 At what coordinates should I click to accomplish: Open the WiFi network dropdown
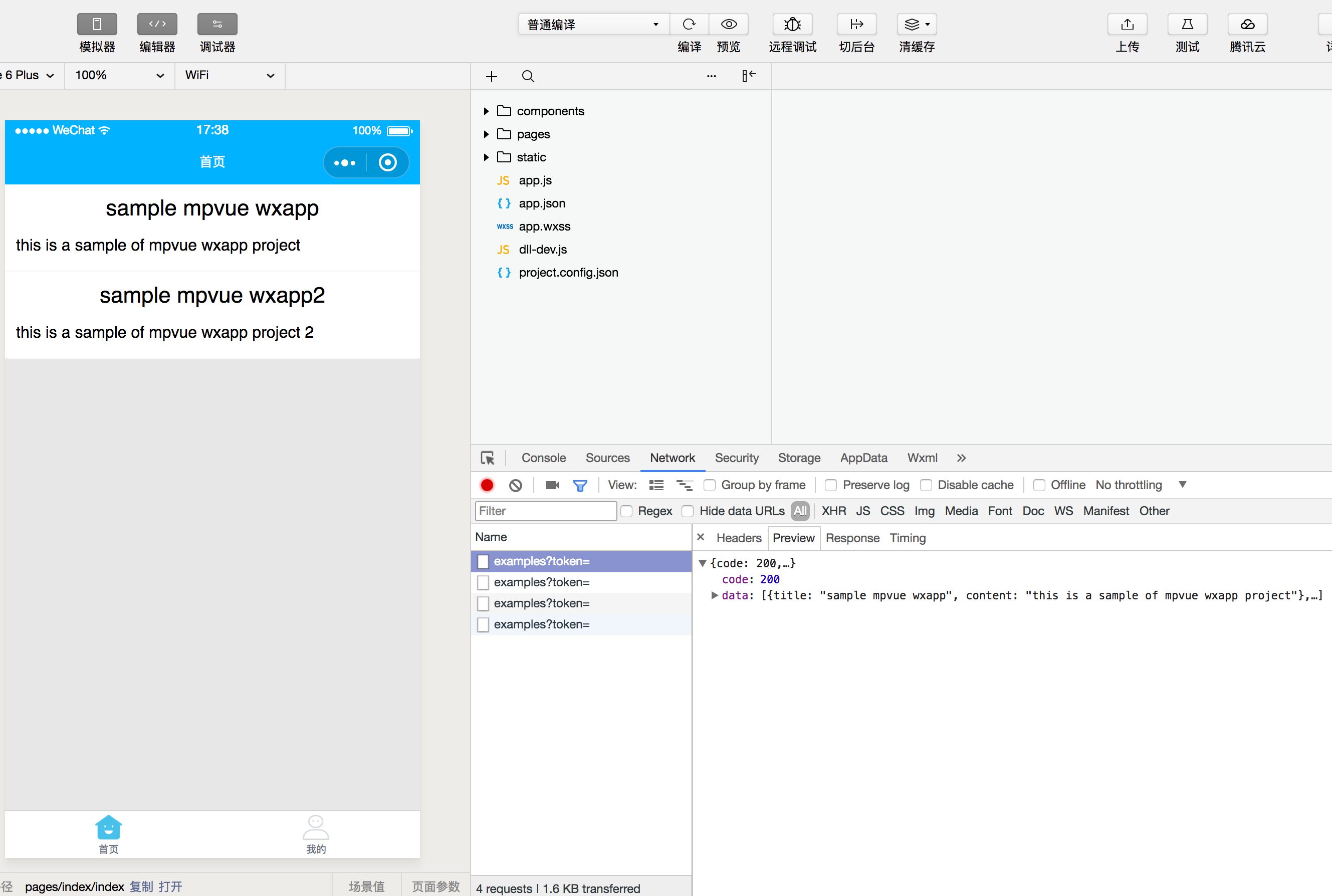point(229,76)
